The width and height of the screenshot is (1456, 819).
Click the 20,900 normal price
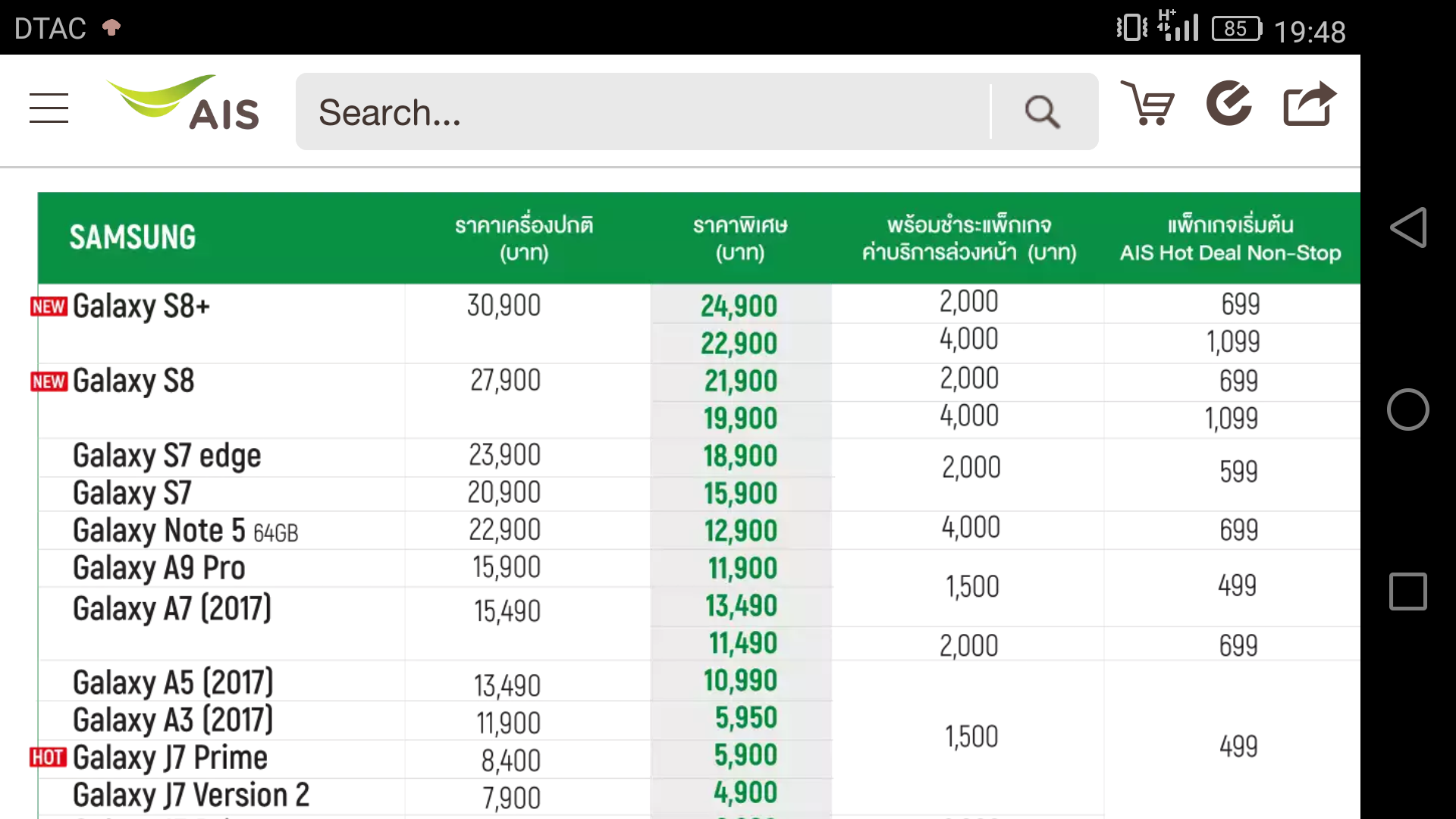pyautogui.click(x=504, y=493)
